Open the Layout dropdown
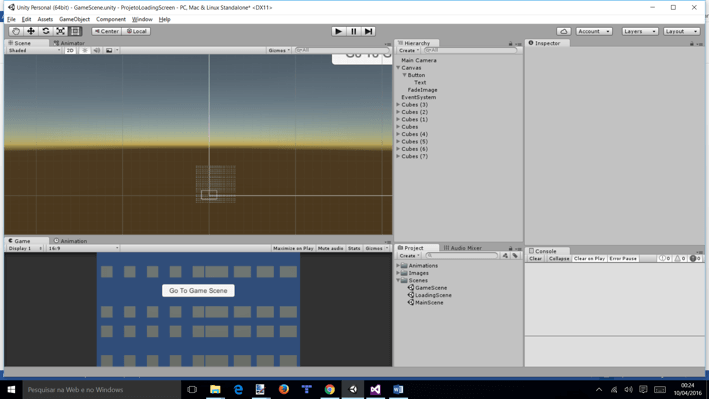 681,31
